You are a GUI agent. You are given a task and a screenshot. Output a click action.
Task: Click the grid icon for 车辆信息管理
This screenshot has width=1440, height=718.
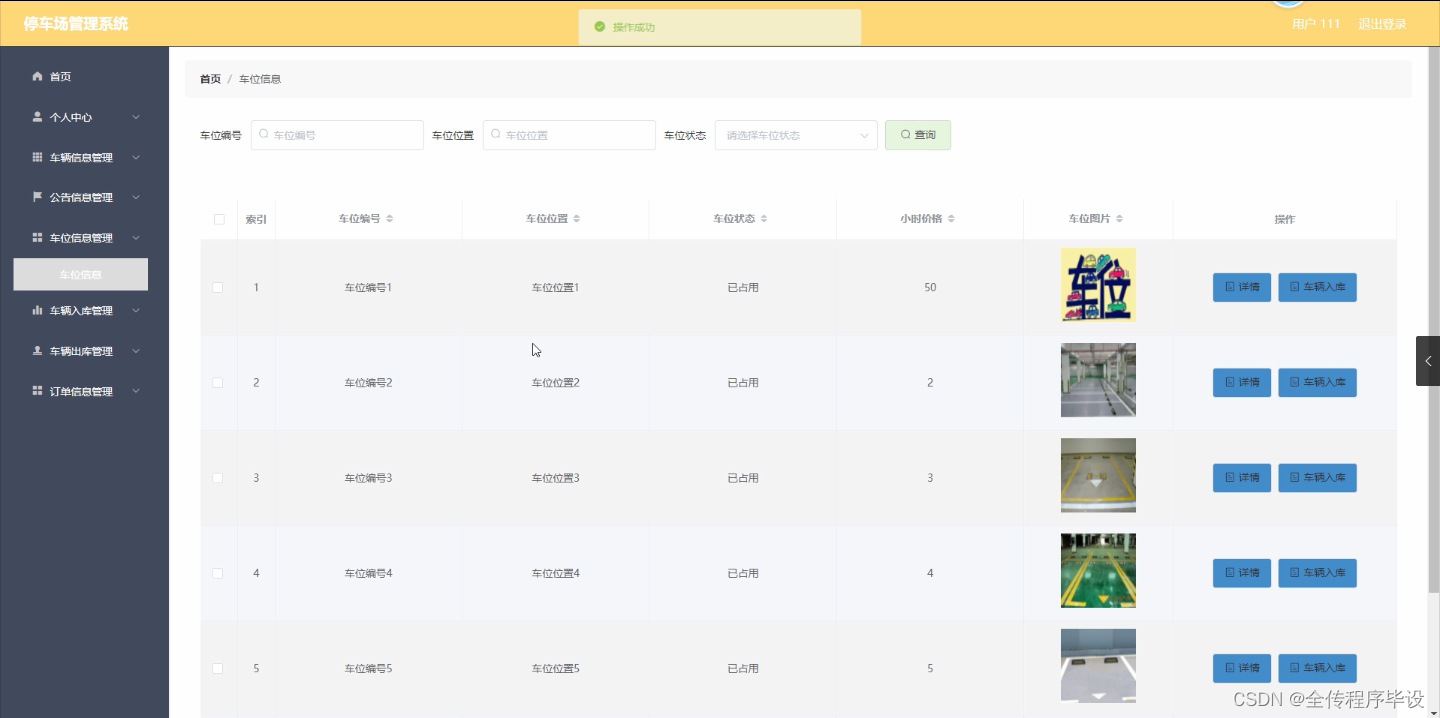tap(38, 157)
